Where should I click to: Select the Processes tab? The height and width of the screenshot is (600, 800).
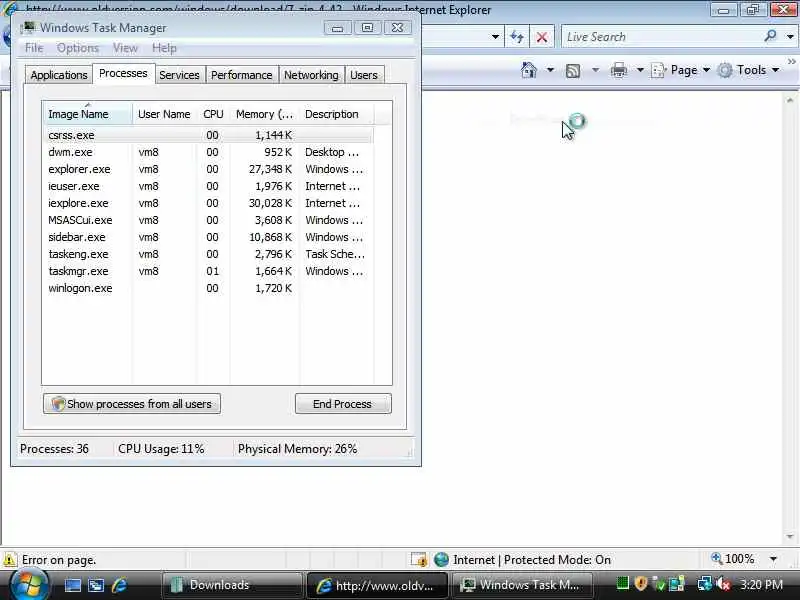coord(123,73)
